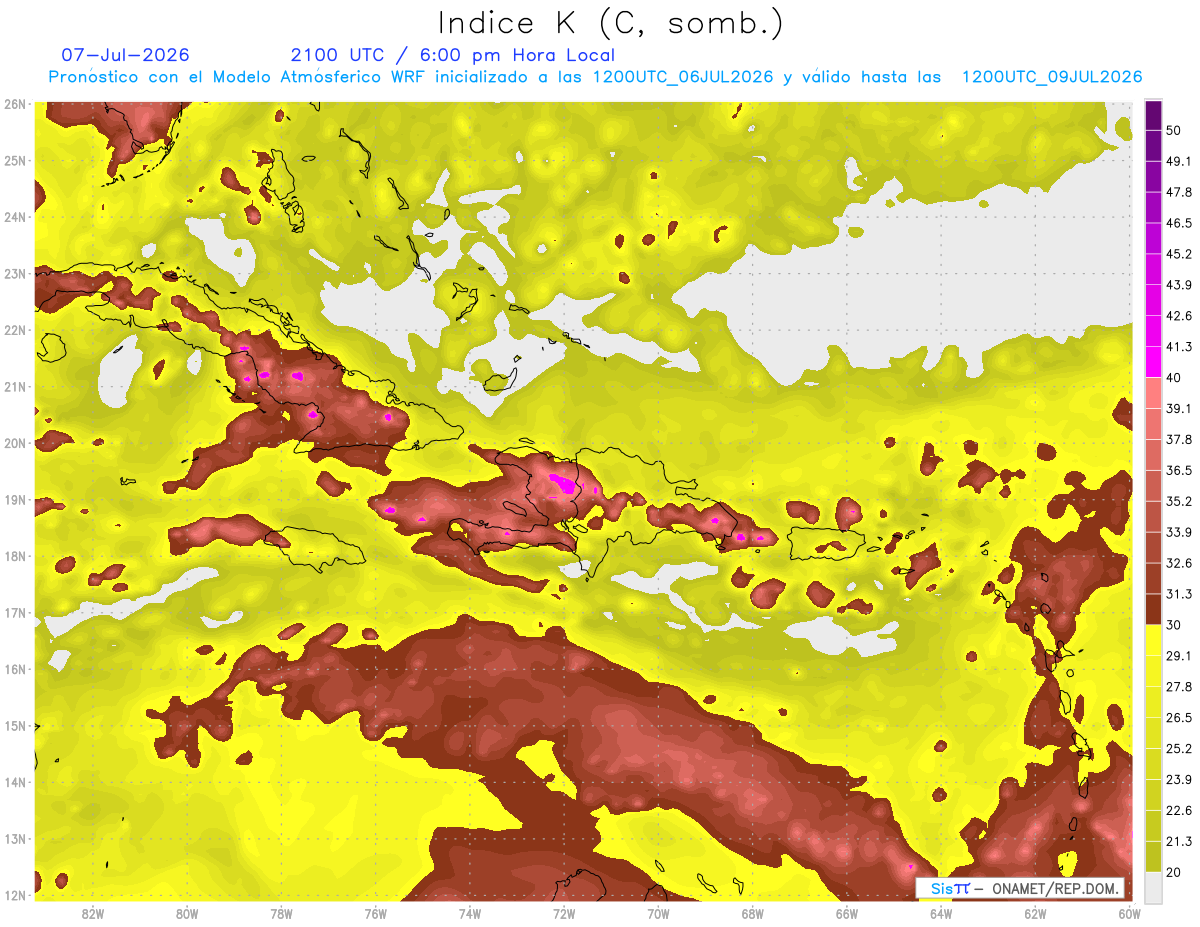The width and height of the screenshot is (1200, 927).
Task: Click the latitude label "23N"
Action: tap(15, 273)
